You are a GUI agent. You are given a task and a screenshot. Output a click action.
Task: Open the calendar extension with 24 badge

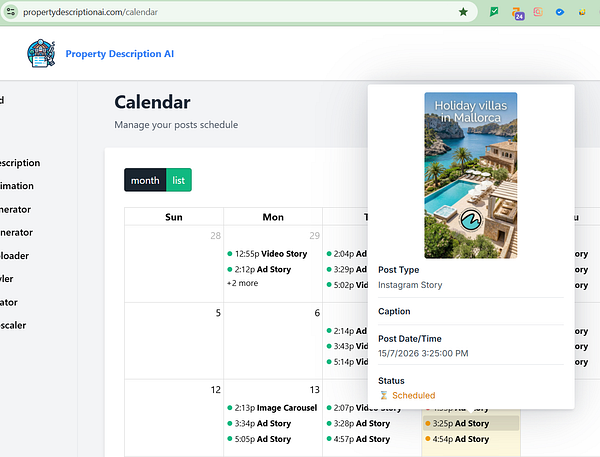[518, 13]
